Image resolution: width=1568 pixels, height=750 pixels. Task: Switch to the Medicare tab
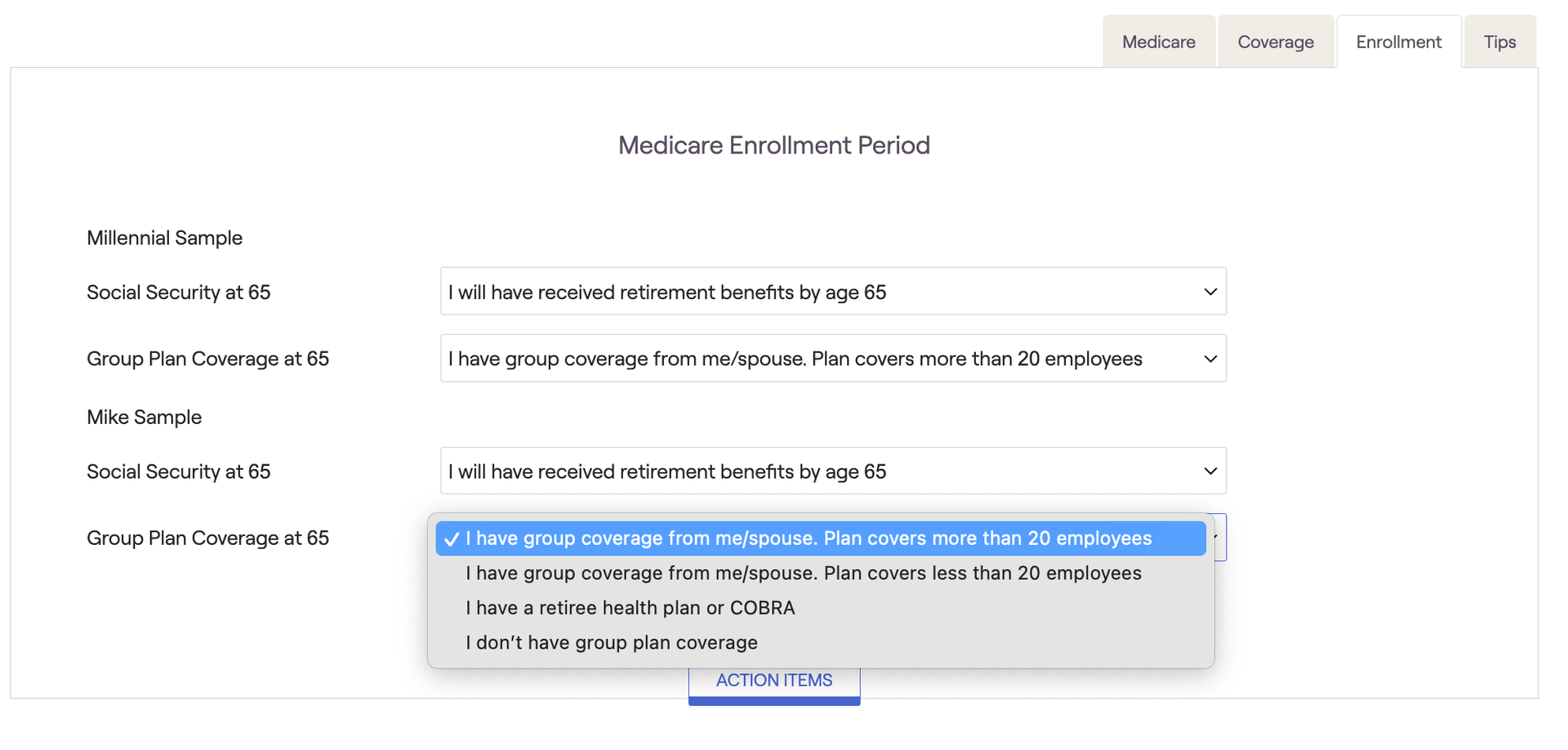pos(1158,42)
